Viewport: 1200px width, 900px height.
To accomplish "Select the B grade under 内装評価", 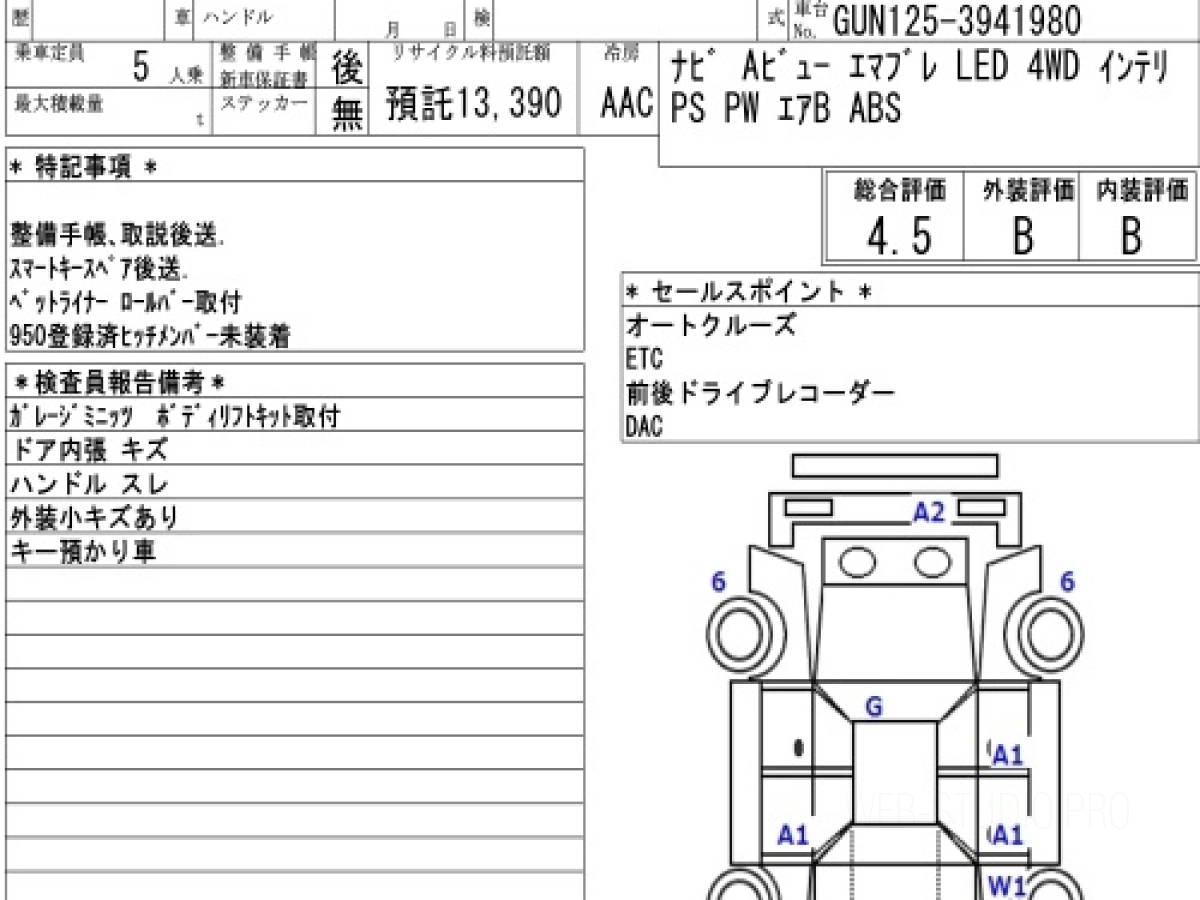I will 1131,236.
